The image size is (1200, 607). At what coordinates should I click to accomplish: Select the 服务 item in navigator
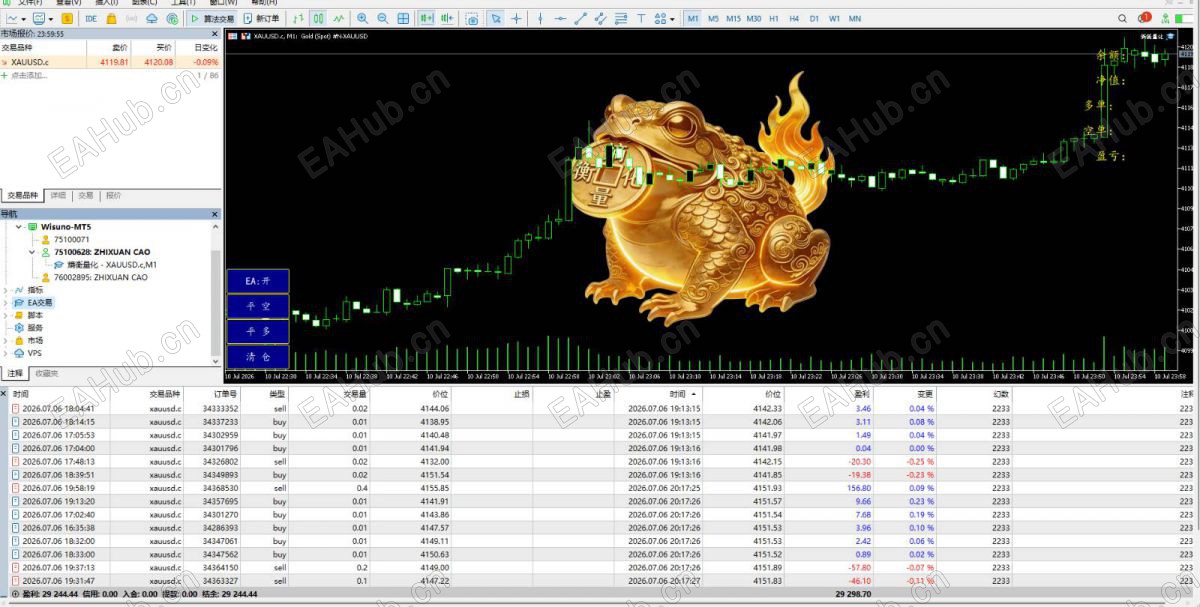pos(35,327)
